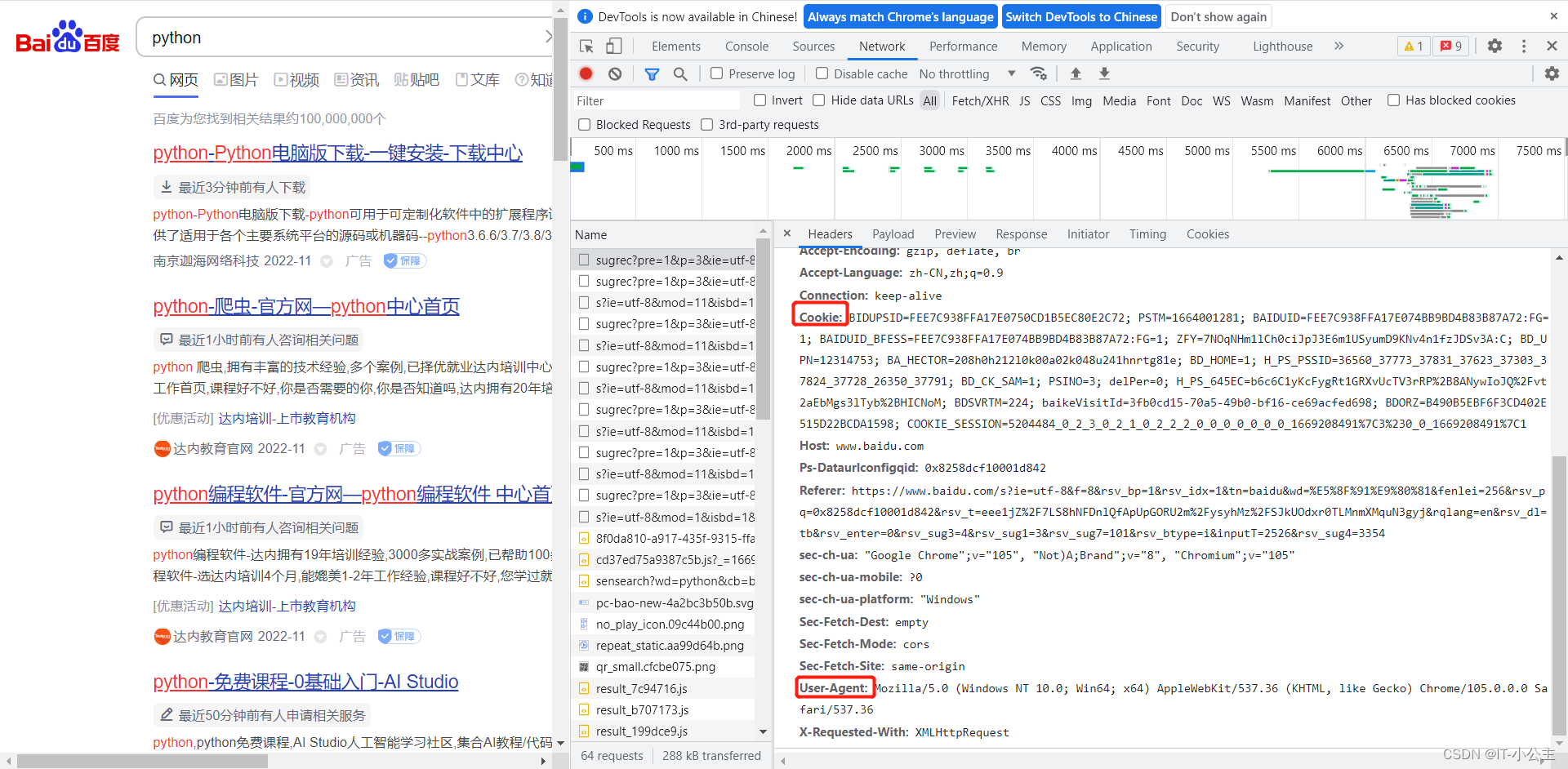Open the Application panel
The height and width of the screenshot is (769, 1568).
tap(1121, 47)
